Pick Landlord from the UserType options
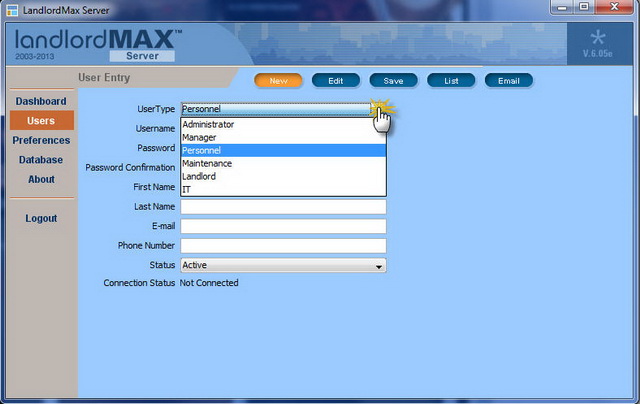 coord(283,177)
